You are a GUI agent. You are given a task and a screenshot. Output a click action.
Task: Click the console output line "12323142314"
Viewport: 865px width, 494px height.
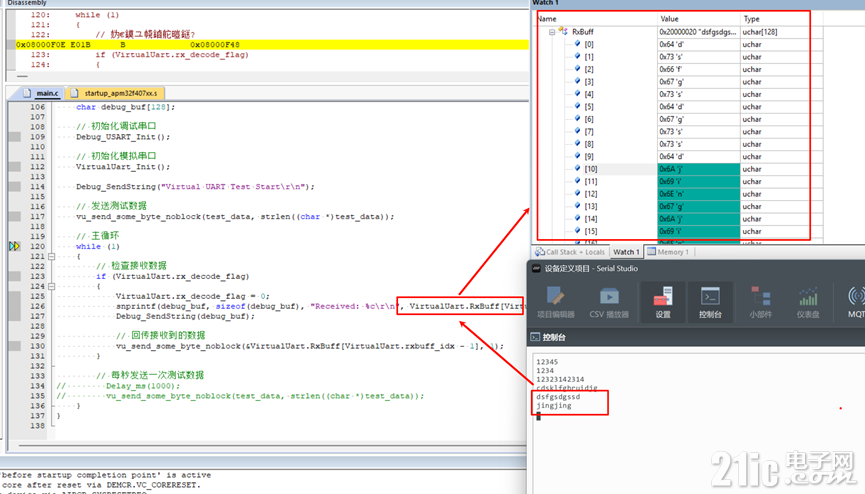(560, 379)
